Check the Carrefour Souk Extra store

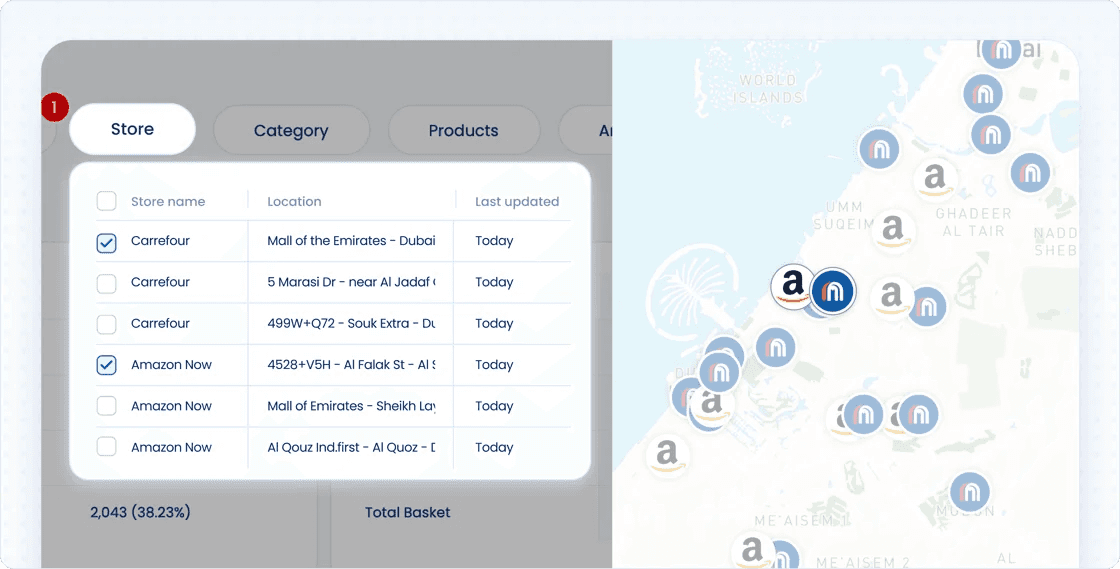click(x=106, y=325)
